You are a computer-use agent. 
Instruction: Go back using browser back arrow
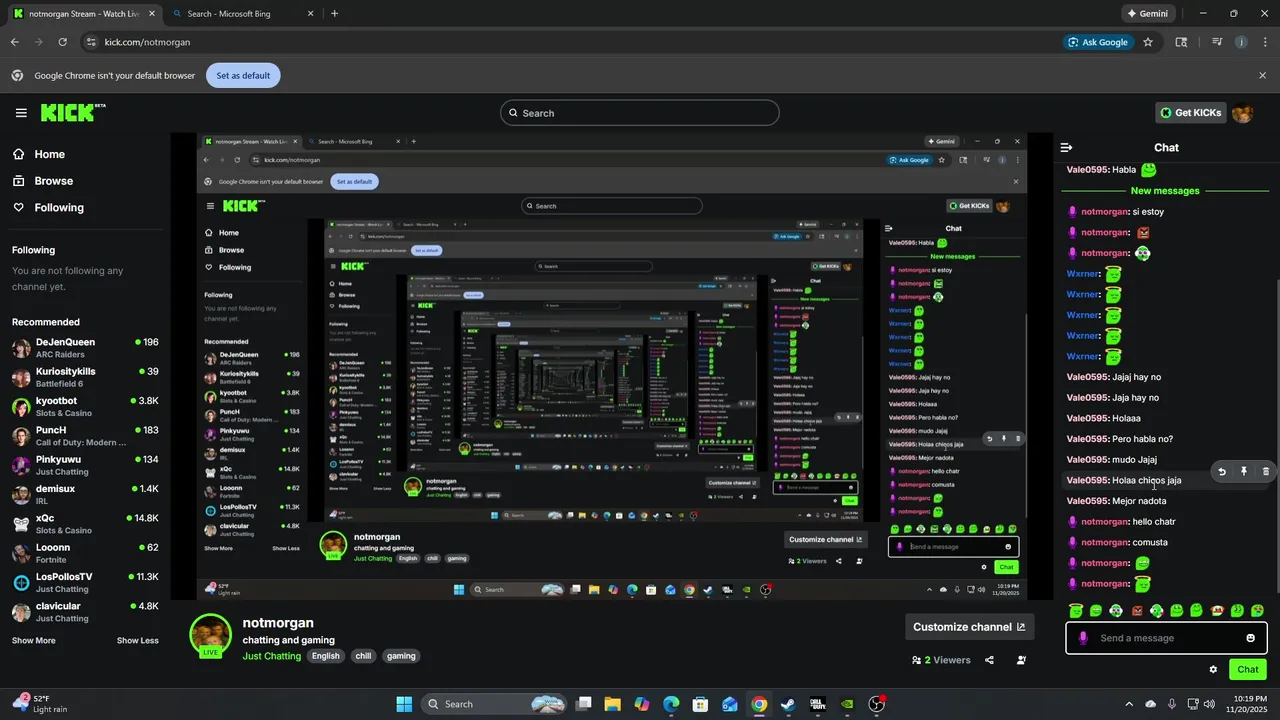14,42
